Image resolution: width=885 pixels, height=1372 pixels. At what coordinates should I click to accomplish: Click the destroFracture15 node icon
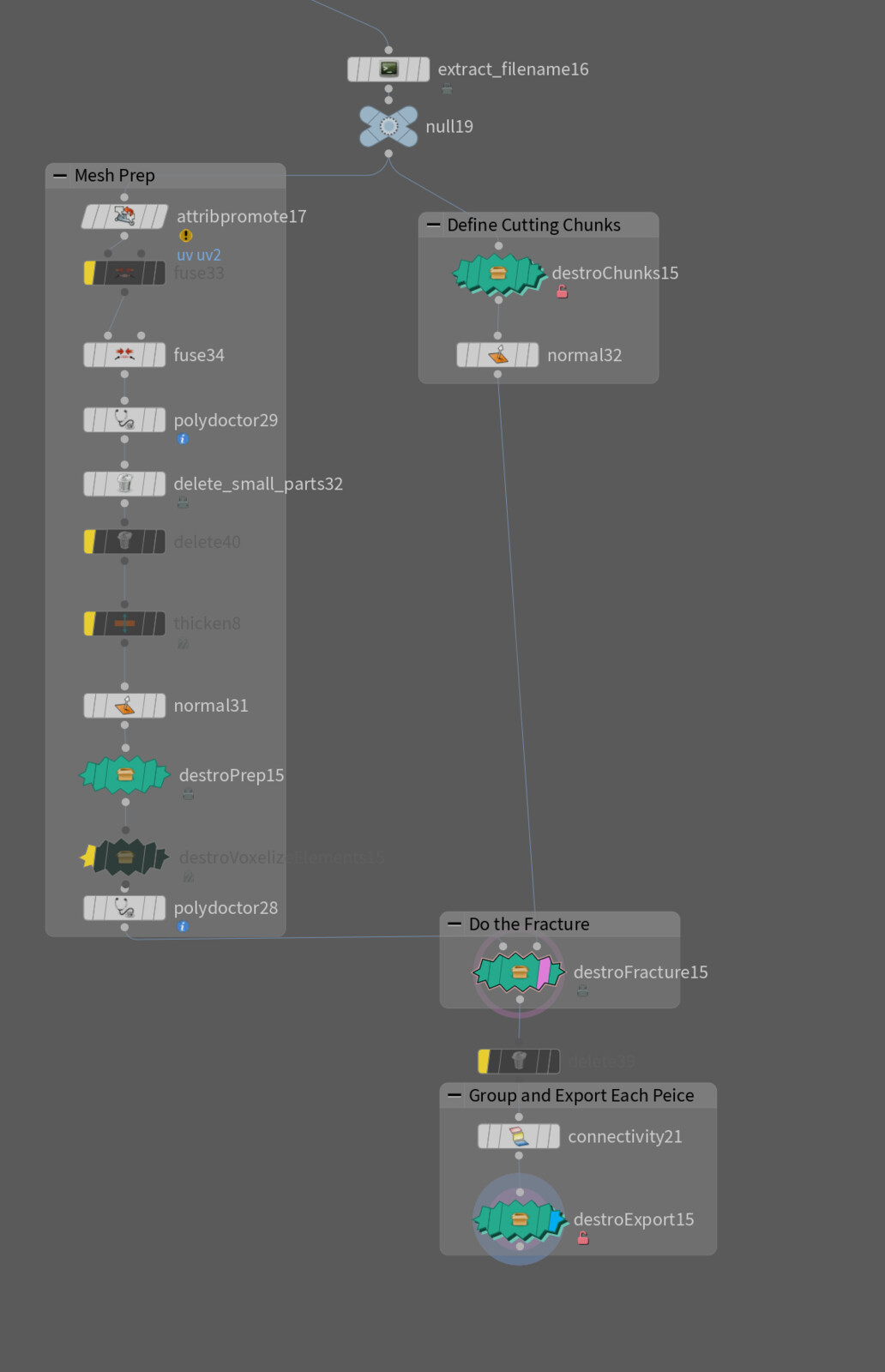click(519, 972)
